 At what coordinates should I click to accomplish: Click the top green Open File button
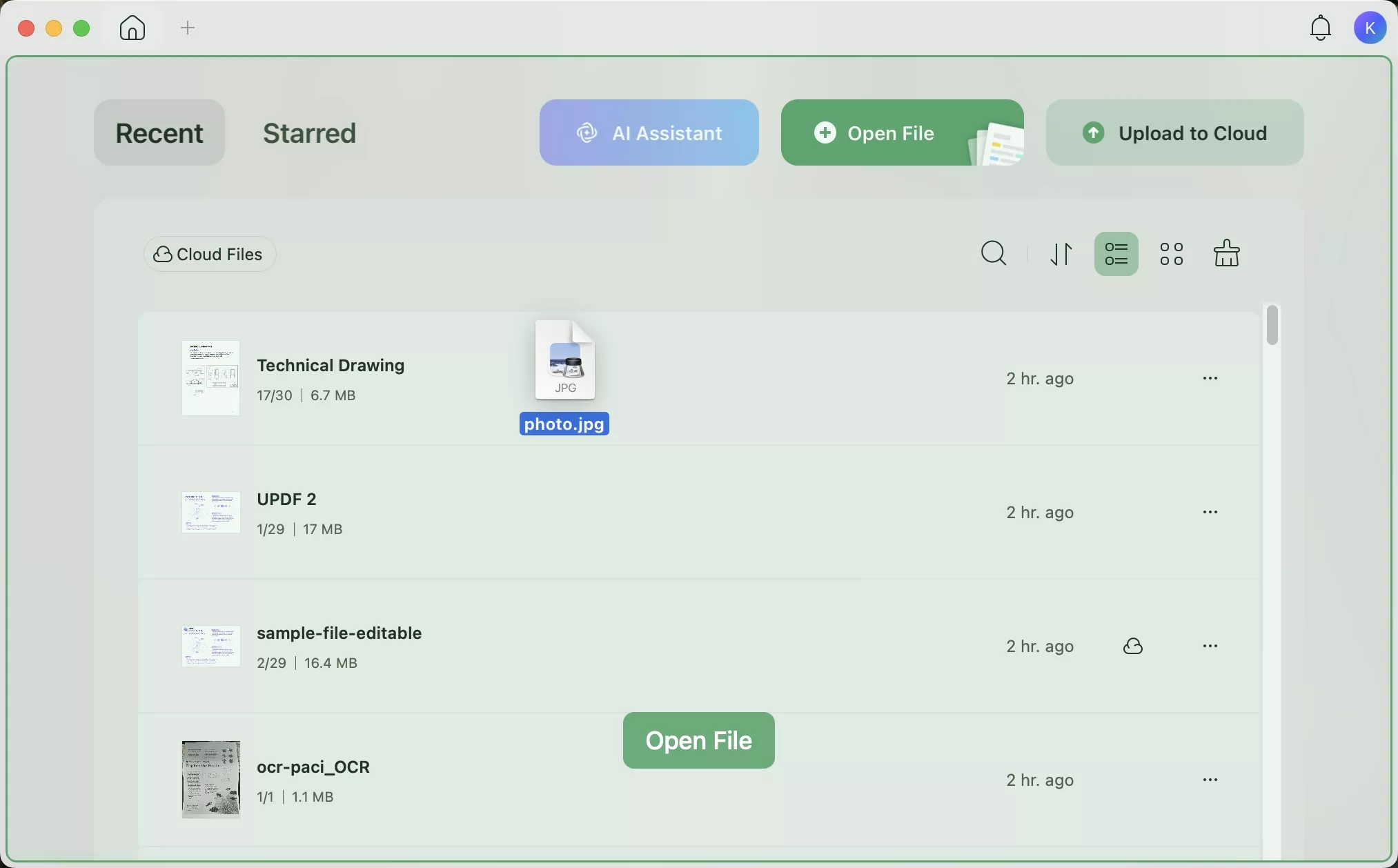[x=890, y=133]
